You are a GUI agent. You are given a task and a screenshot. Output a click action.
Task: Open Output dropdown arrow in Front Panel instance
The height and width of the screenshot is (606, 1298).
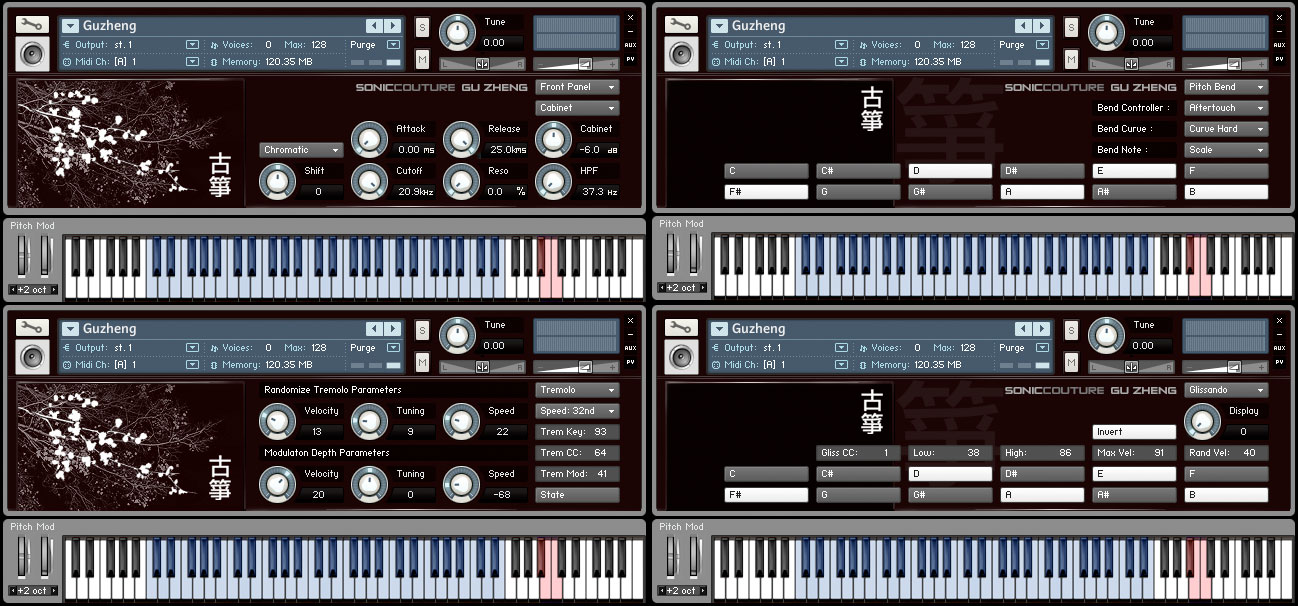click(x=192, y=45)
